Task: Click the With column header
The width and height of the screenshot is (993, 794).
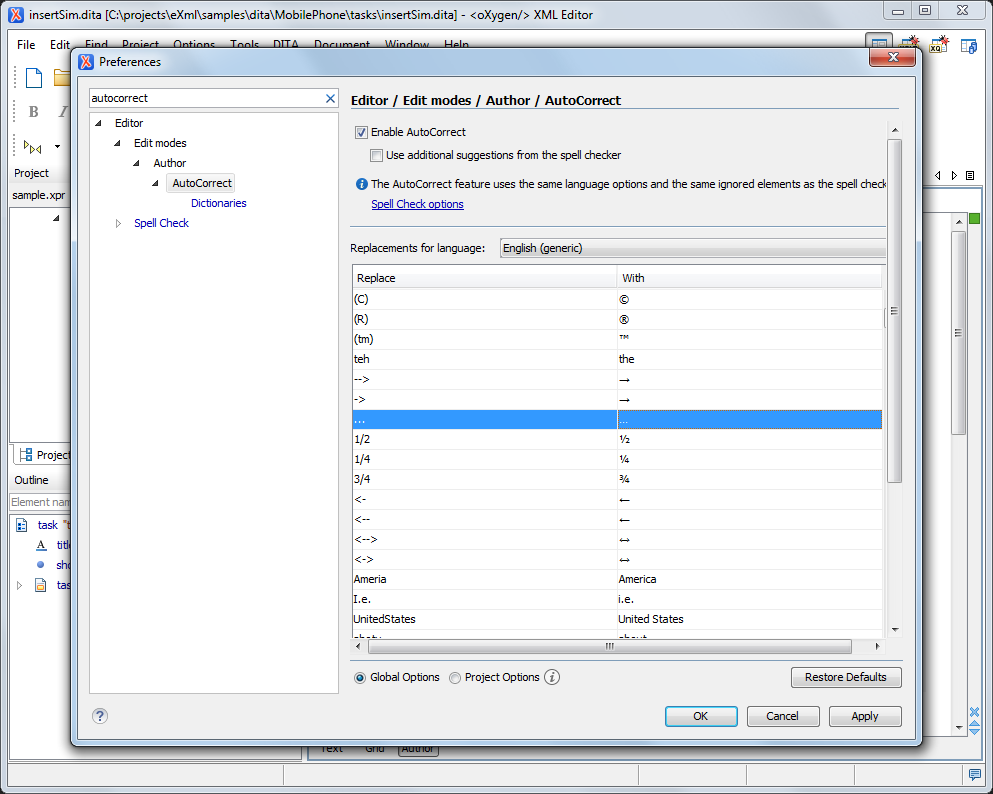Action: pos(750,278)
